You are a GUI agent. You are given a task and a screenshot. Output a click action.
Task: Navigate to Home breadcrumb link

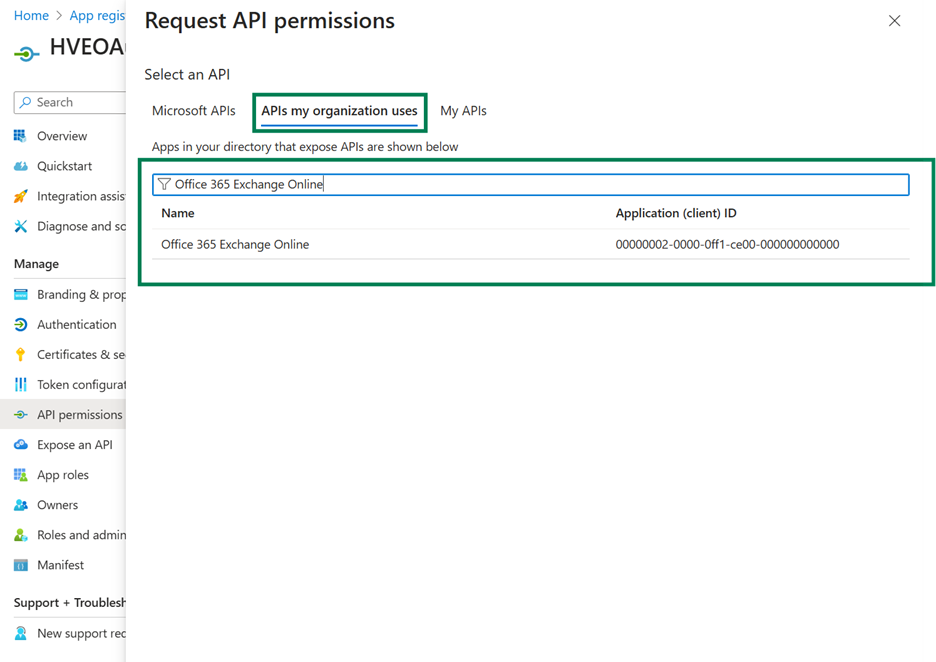click(31, 16)
